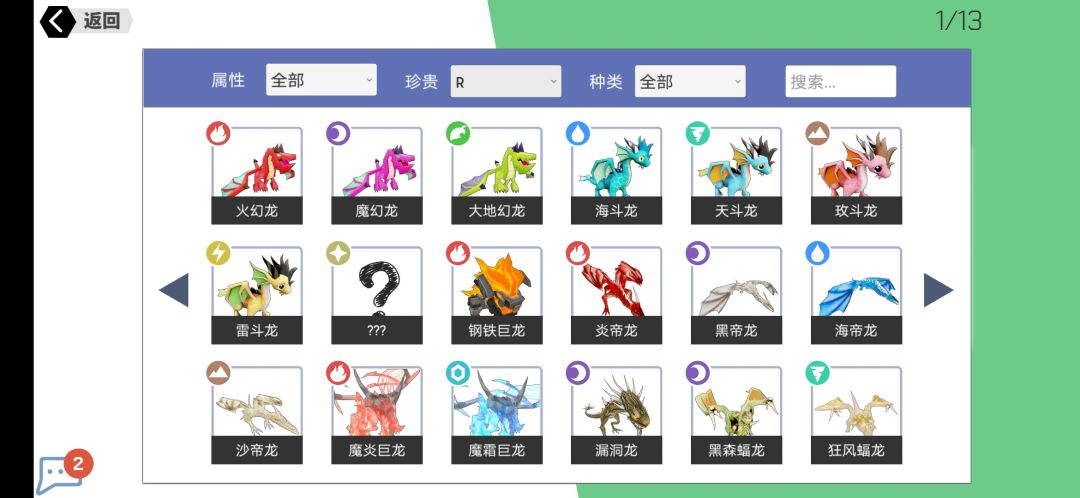
Task: Open the 钢铁巨龙 dragon card
Action: click(497, 295)
